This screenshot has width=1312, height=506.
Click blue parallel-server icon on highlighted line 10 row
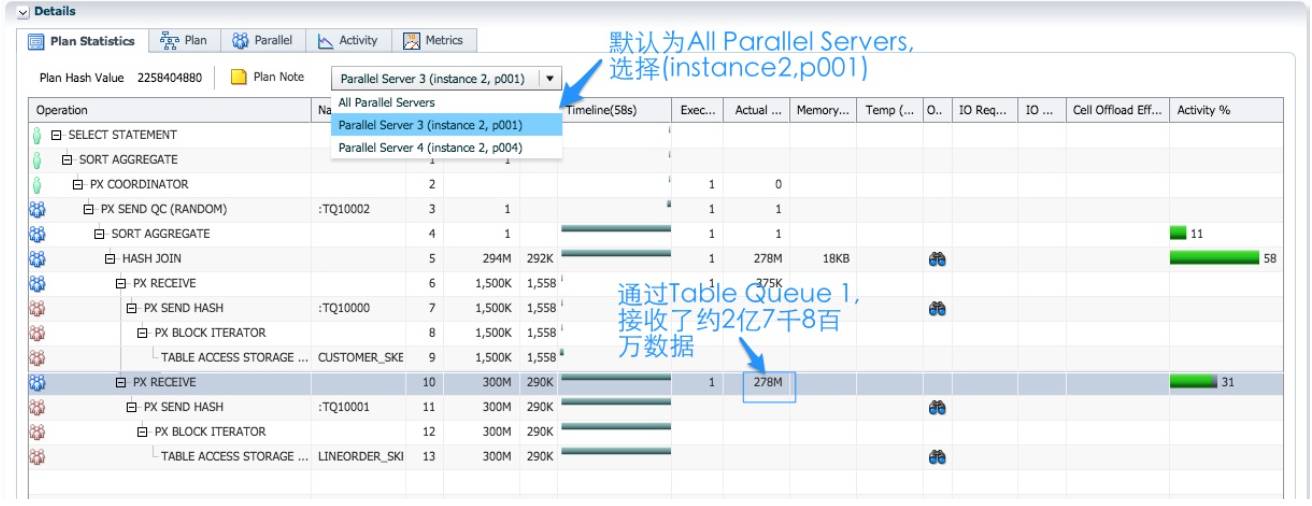tap(38, 382)
